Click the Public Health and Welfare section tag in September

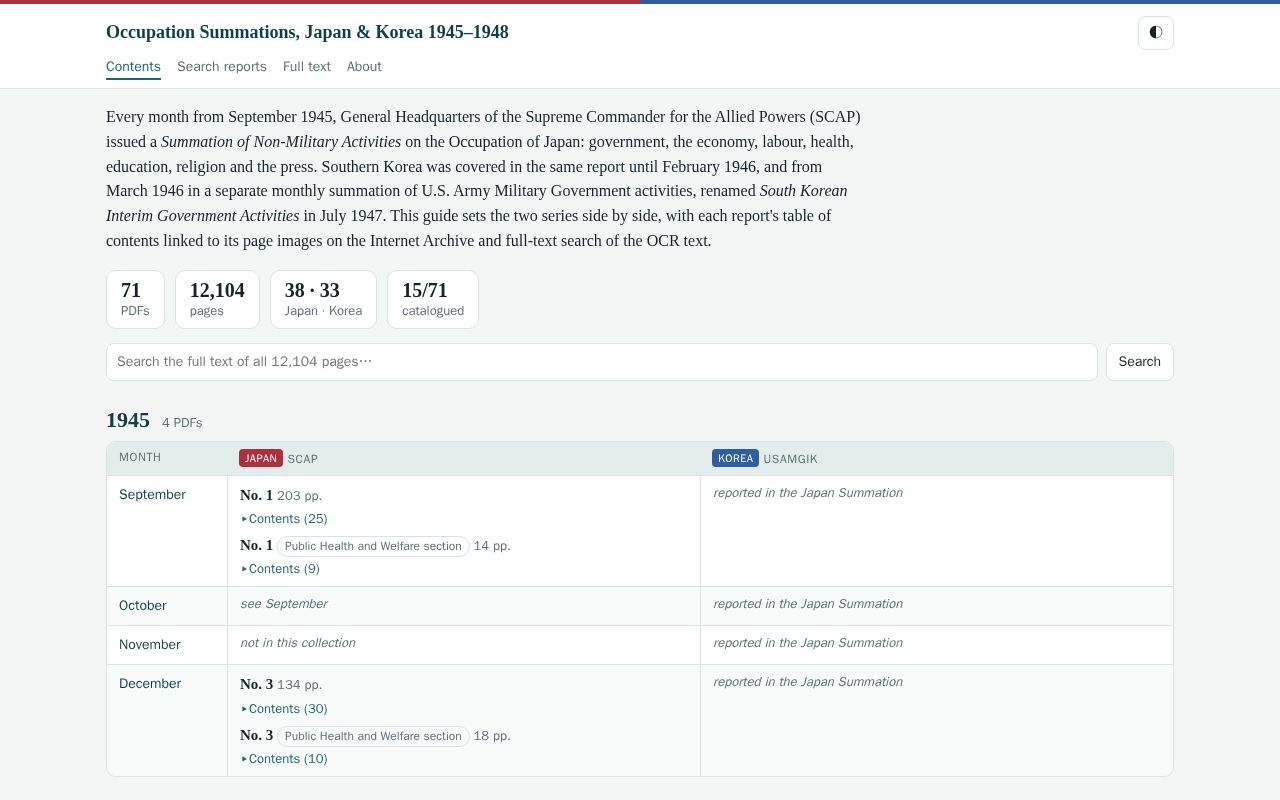tap(373, 546)
